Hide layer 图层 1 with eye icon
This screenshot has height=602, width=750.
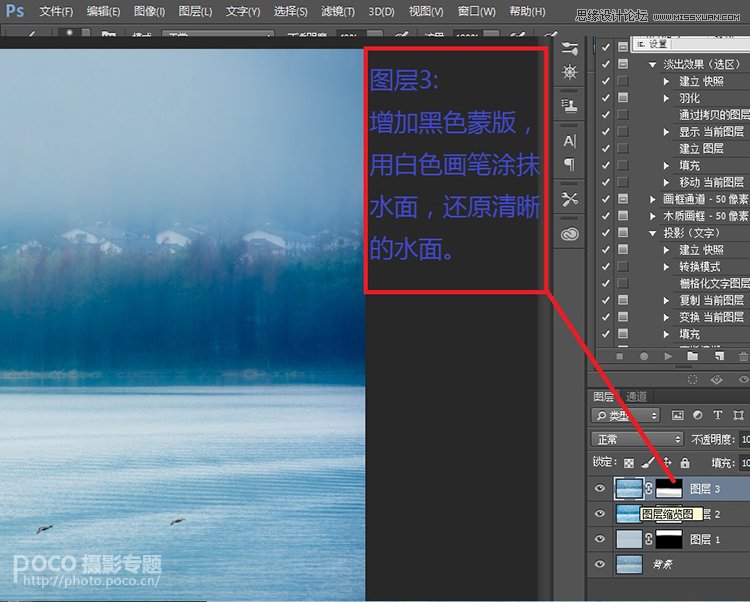(599, 539)
